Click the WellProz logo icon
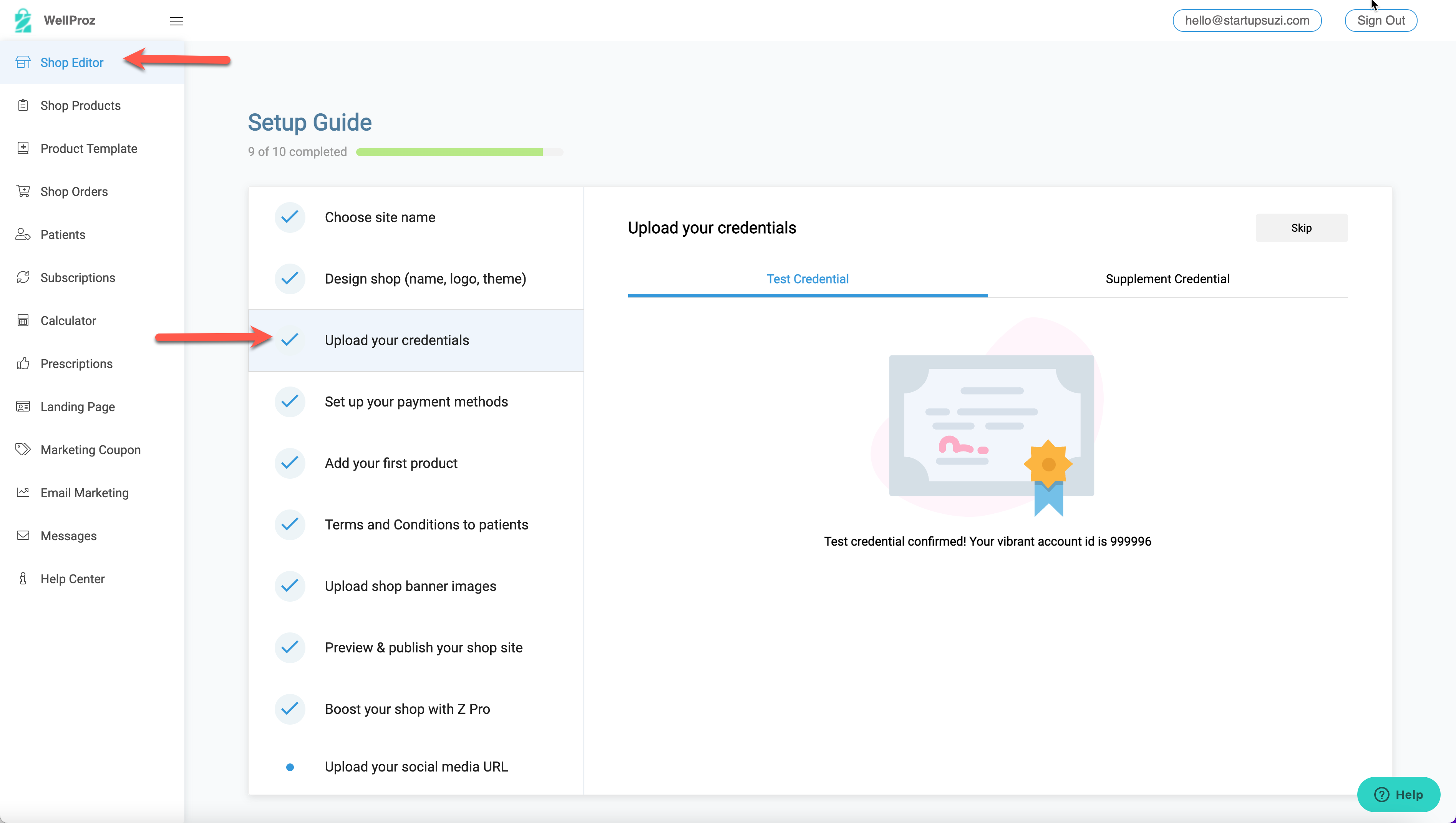The height and width of the screenshot is (823, 1456). 23,20
